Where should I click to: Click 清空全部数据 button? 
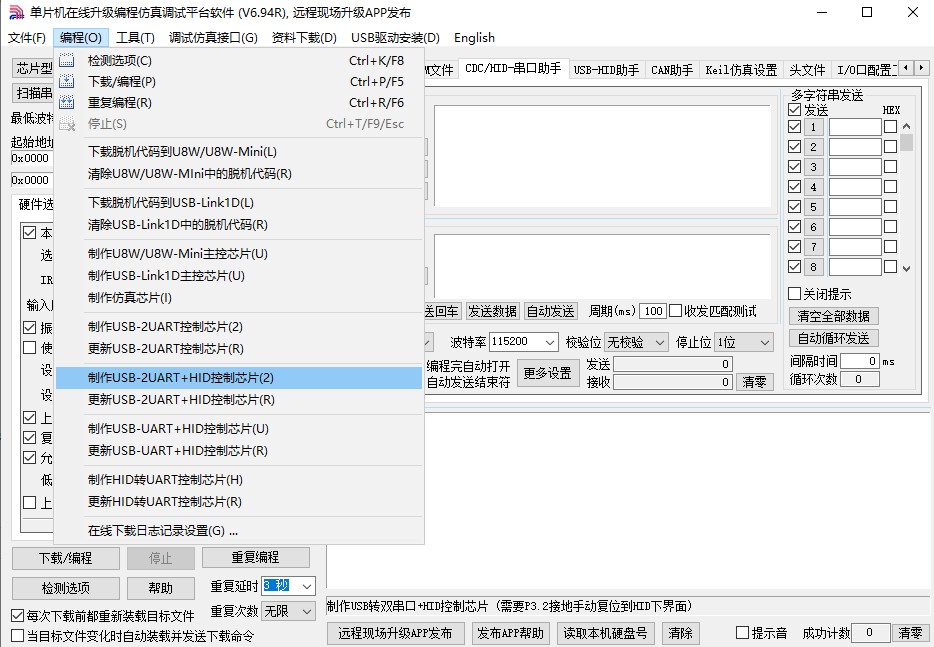coord(833,316)
